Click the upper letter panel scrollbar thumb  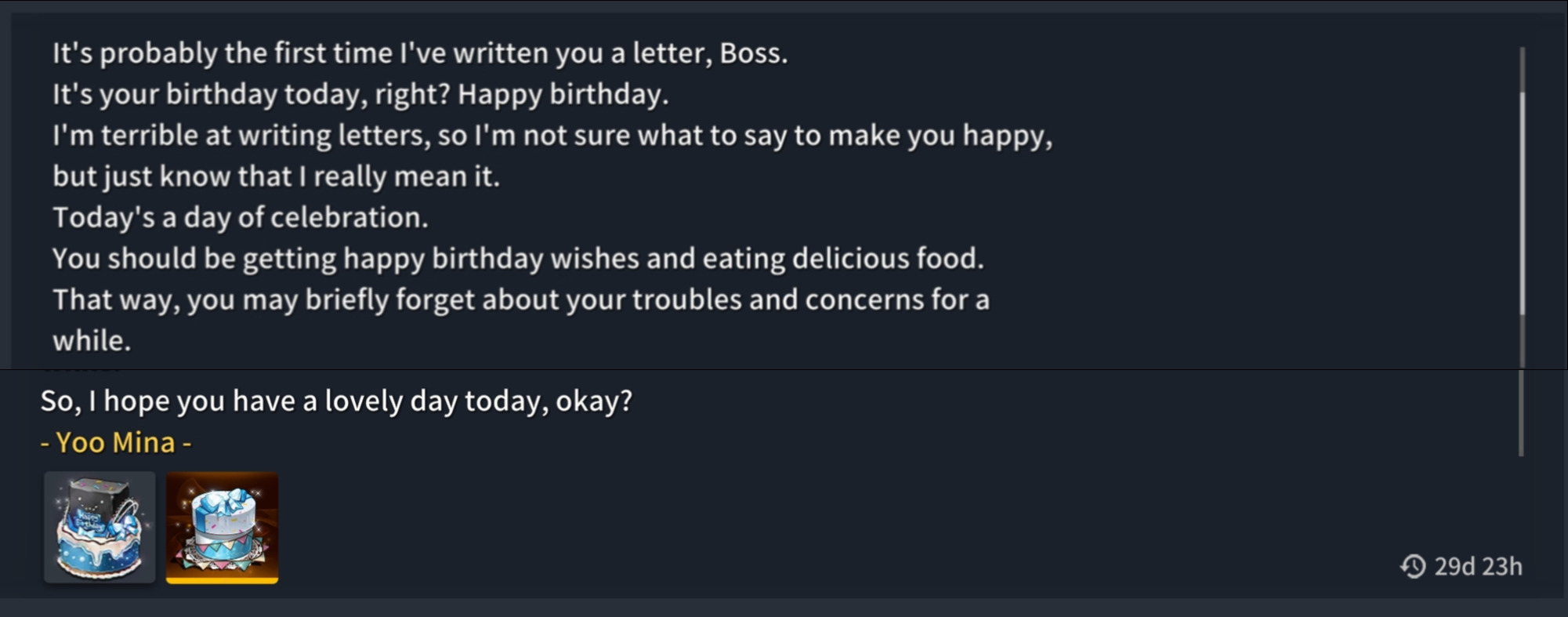click(x=1523, y=204)
